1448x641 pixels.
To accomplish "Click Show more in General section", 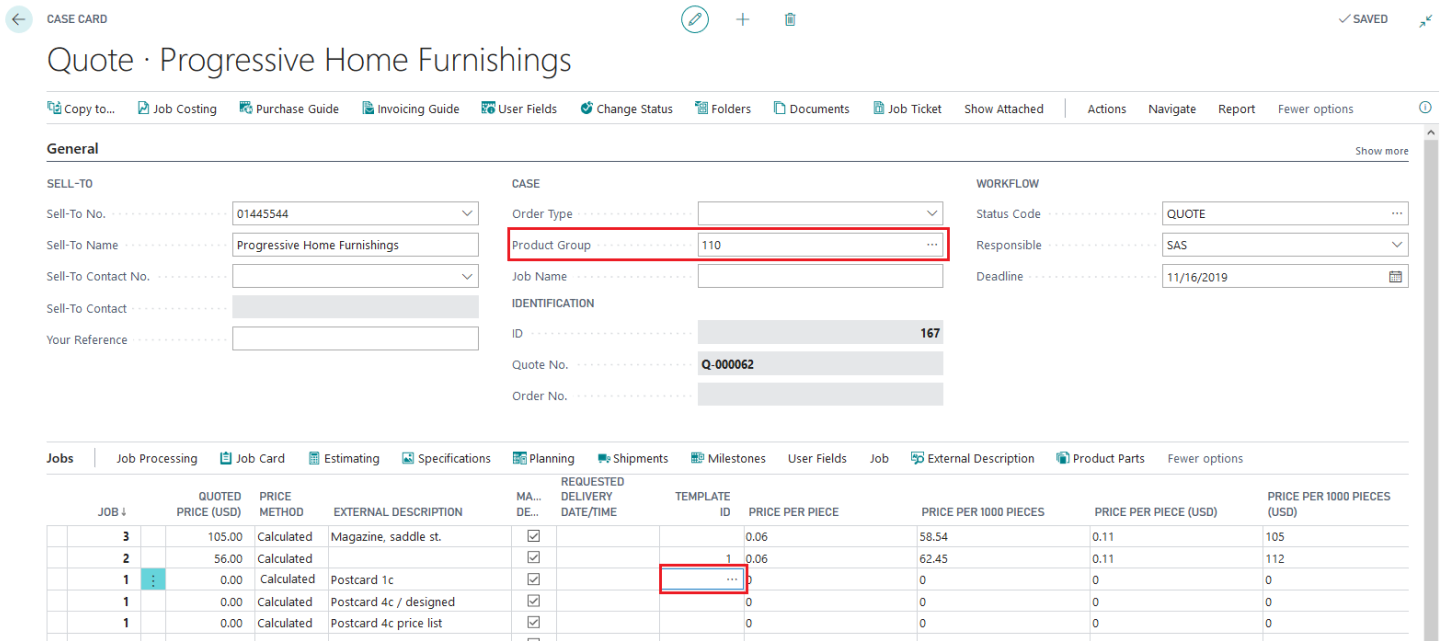I will [1381, 151].
